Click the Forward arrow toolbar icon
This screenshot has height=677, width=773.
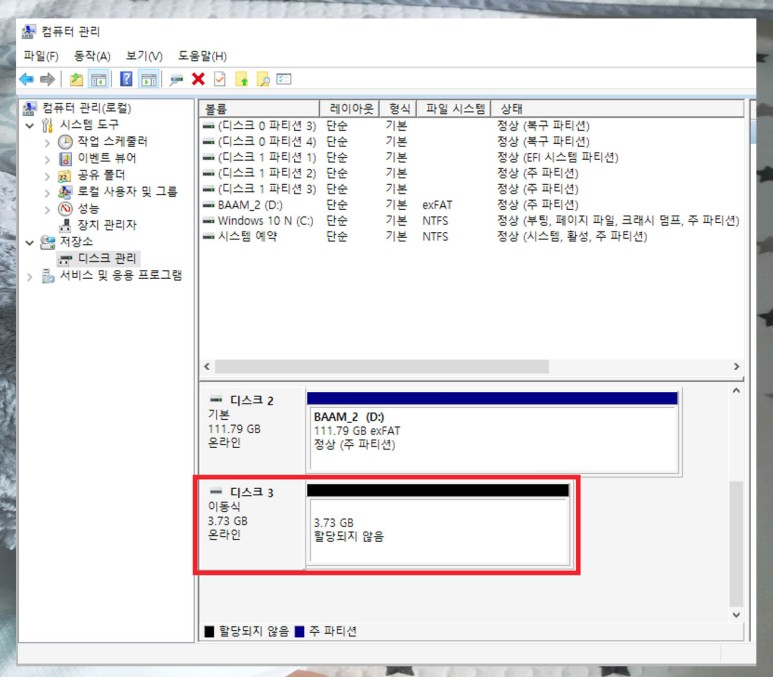click(47, 79)
